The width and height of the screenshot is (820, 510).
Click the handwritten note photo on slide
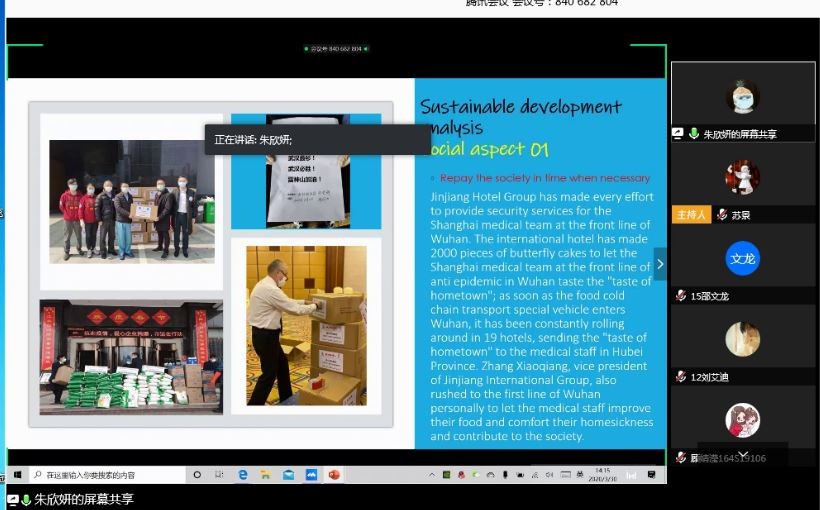click(x=306, y=172)
